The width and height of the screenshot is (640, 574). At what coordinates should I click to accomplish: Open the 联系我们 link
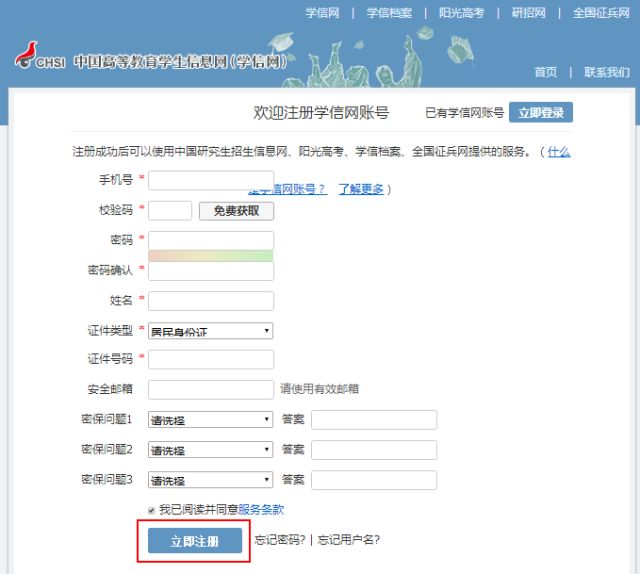(x=607, y=72)
